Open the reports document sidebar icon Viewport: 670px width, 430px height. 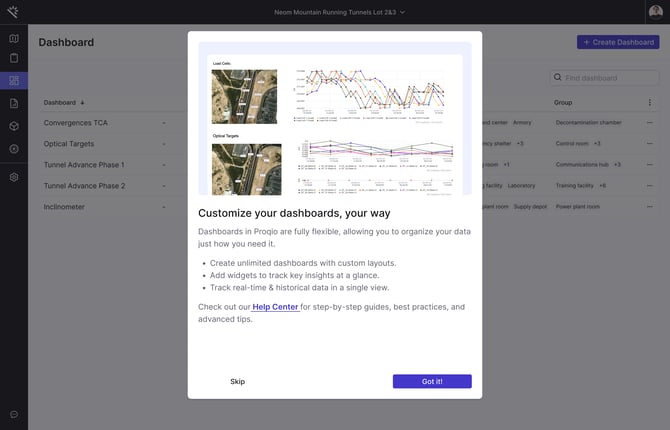point(14,103)
